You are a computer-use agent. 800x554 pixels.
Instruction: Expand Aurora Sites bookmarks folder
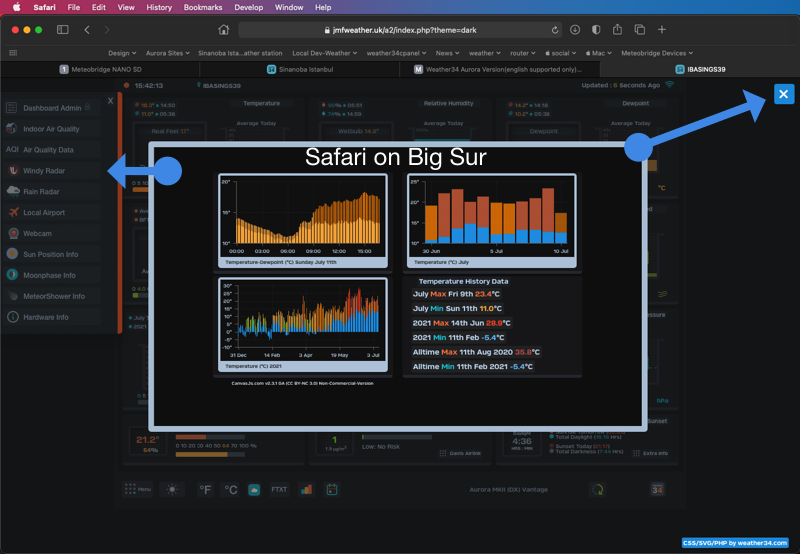coord(167,53)
